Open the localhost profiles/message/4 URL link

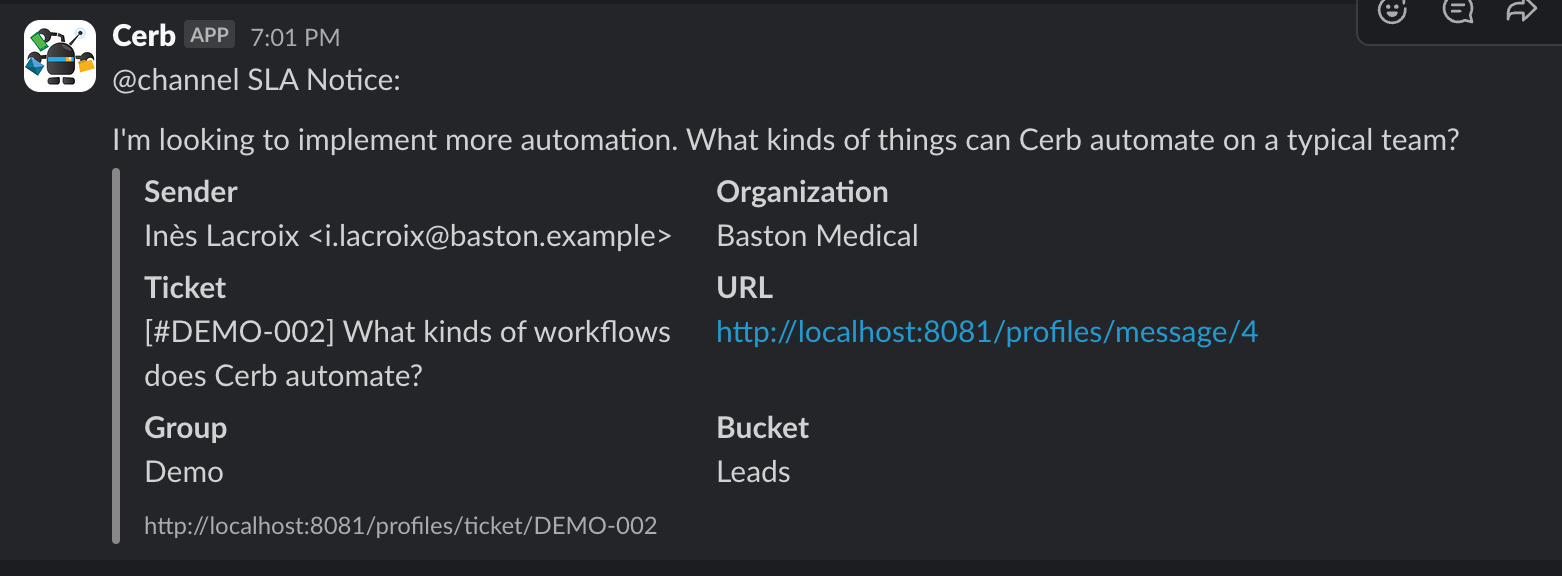pyautogui.click(x=987, y=332)
